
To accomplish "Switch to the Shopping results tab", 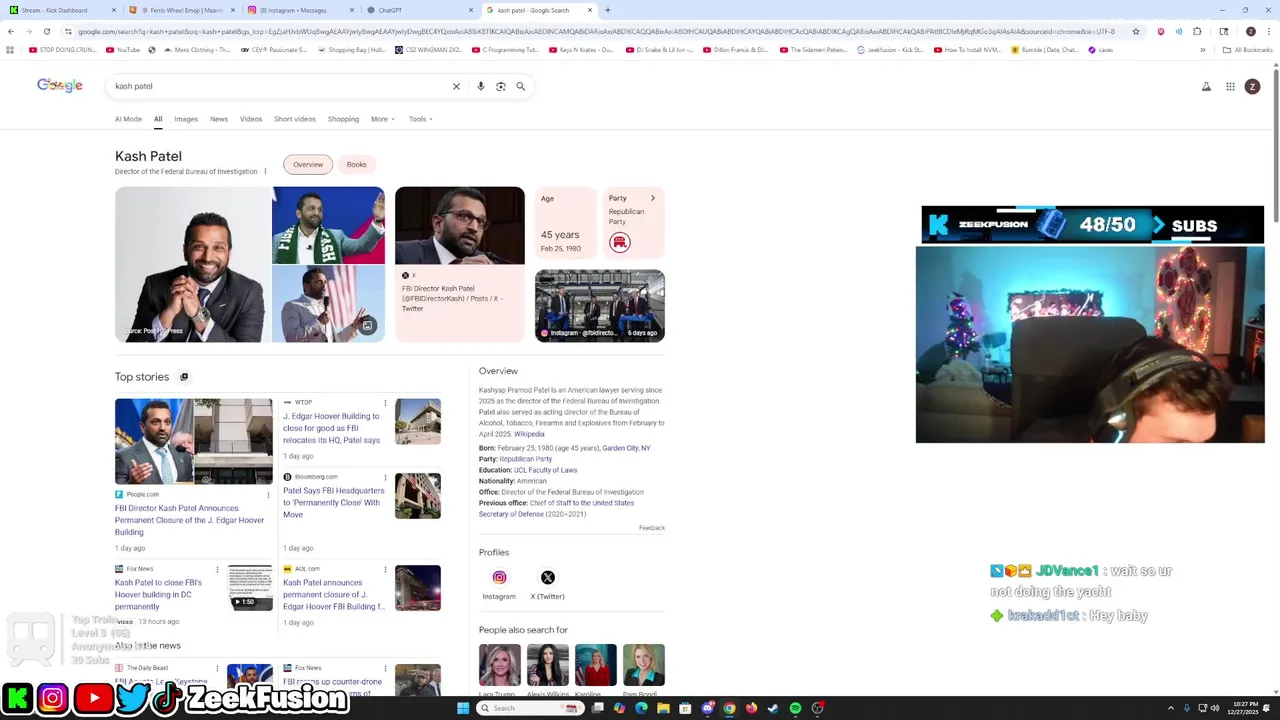I will (x=343, y=119).
